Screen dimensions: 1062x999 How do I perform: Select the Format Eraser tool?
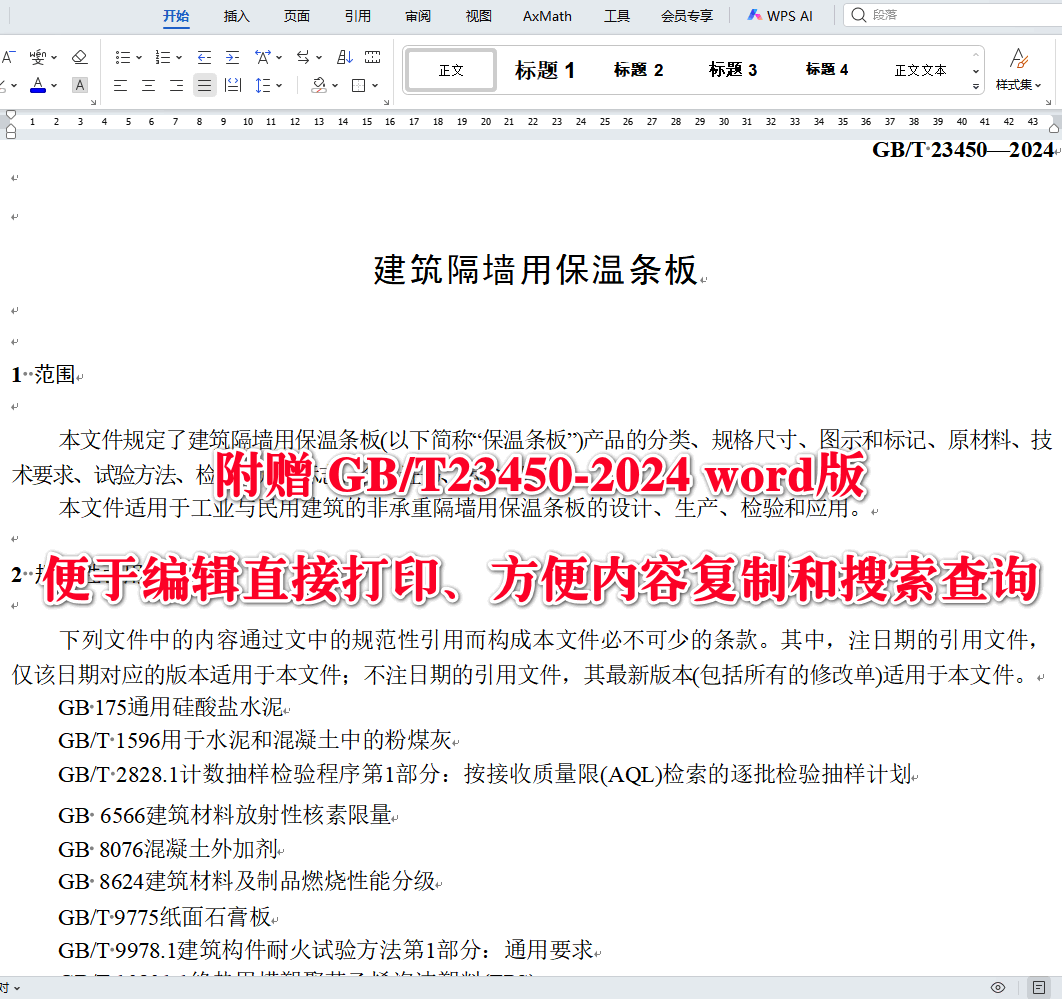(x=79, y=56)
